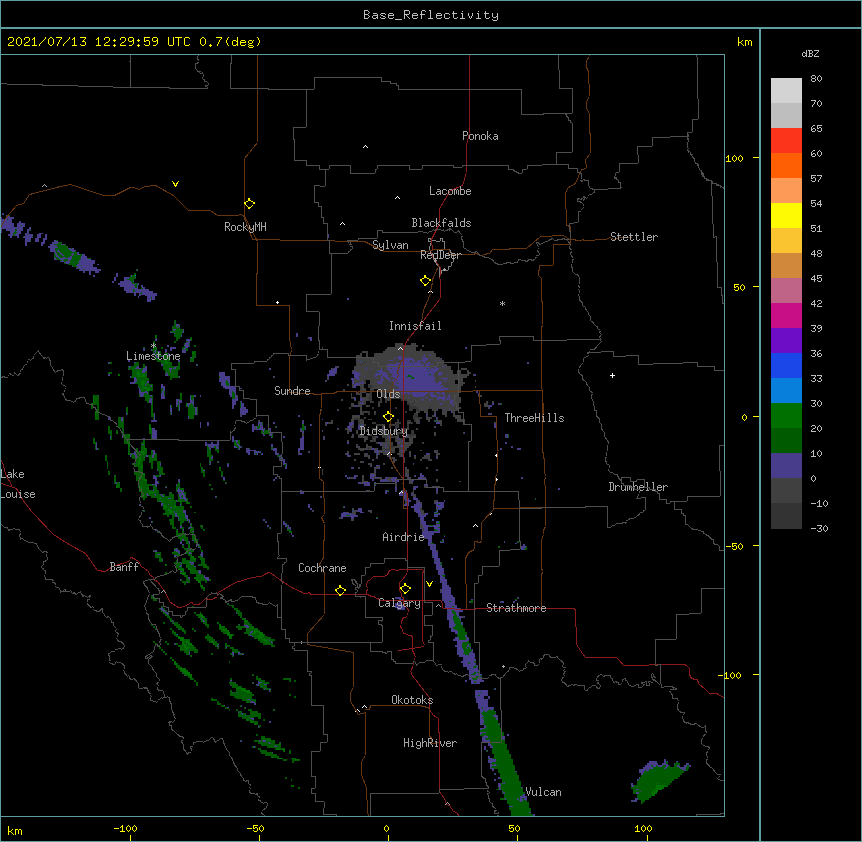Click the yellow V marker northwest of RockyMH
This screenshot has width=862, height=842.
click(x=175, y=184)
